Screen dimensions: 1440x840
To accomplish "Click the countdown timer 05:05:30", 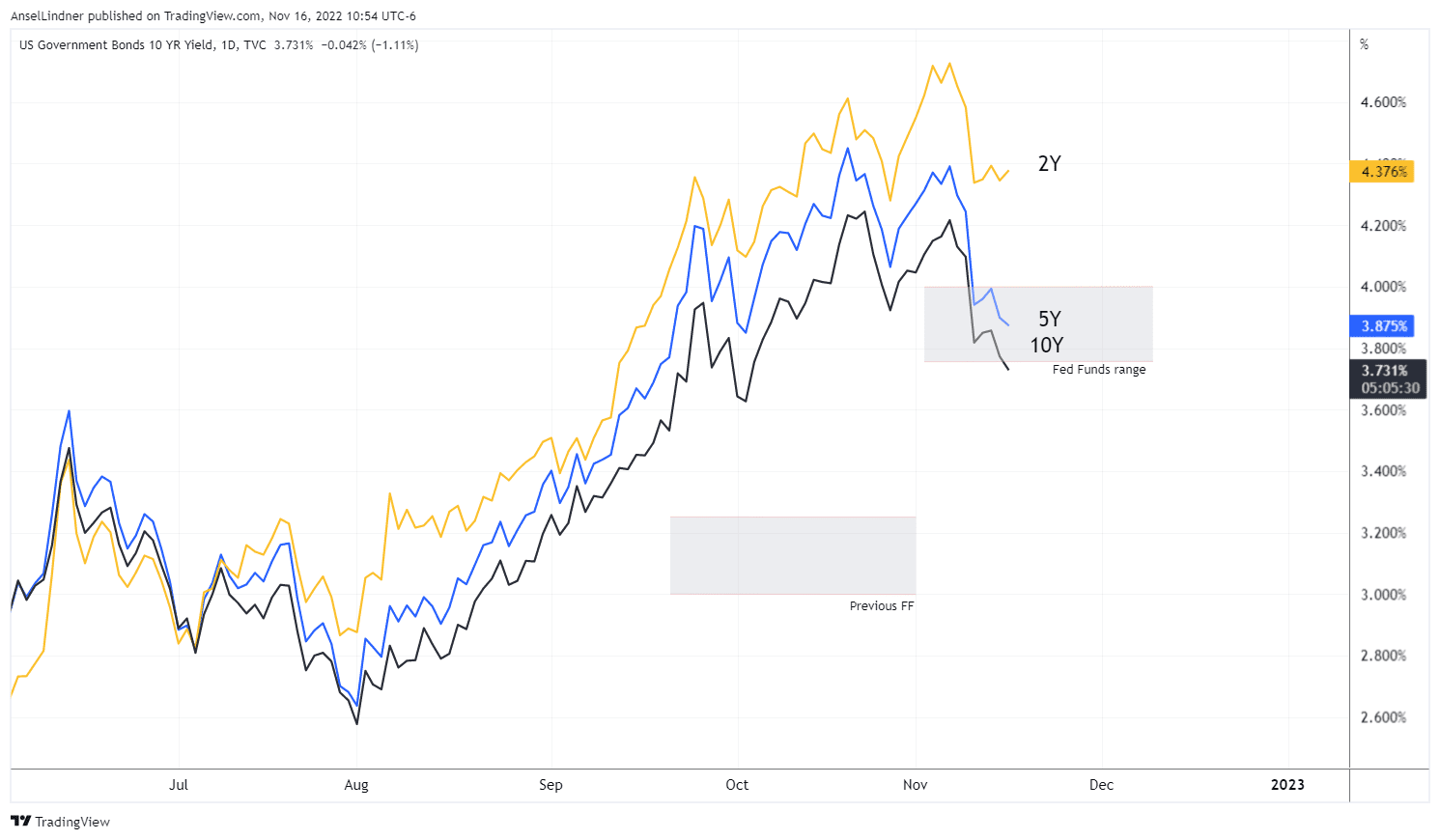I will coord(1391,388).
